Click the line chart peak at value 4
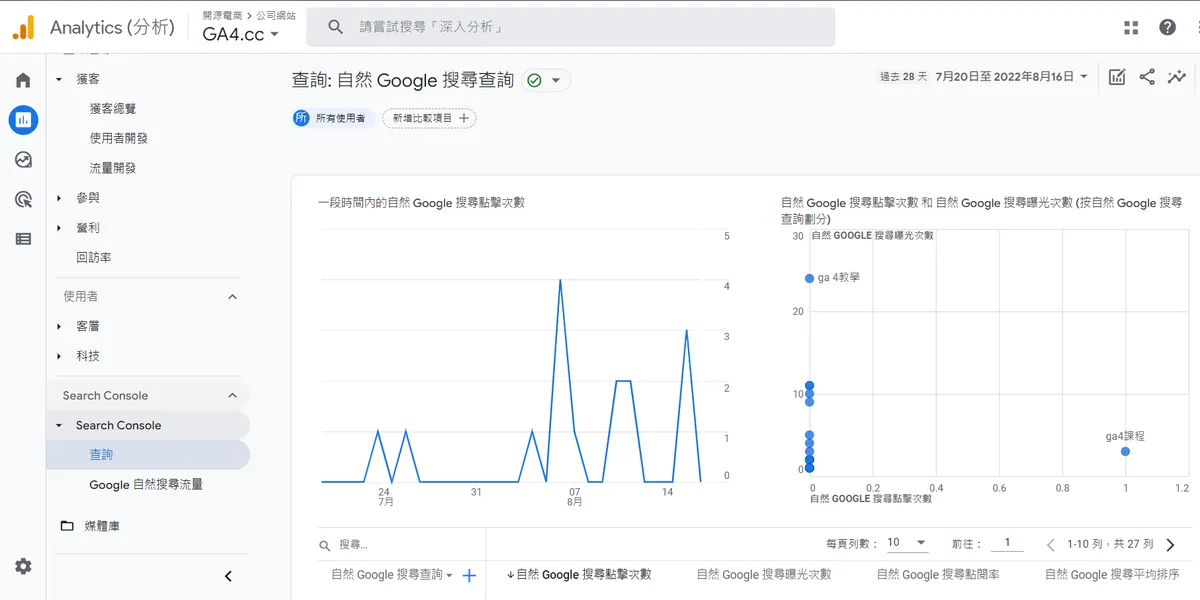The image size is (1200, 600). pyautogui.click(x=560, y=282)
